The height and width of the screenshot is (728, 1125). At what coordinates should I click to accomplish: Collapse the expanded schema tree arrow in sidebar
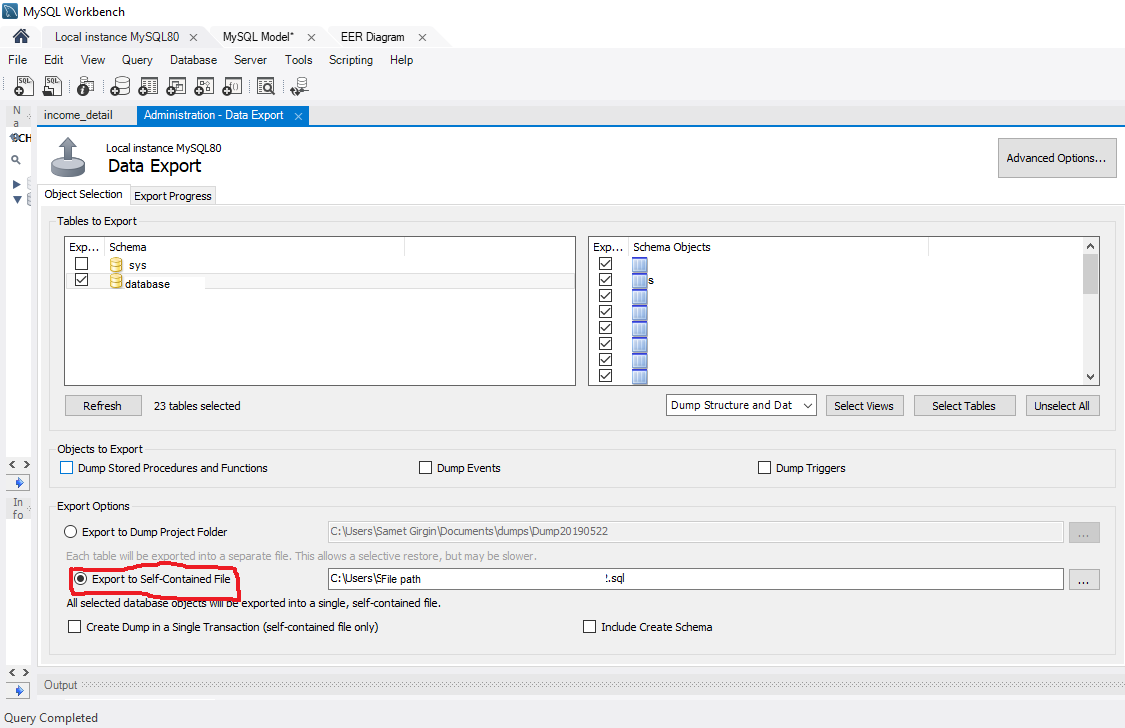(17, 199)
